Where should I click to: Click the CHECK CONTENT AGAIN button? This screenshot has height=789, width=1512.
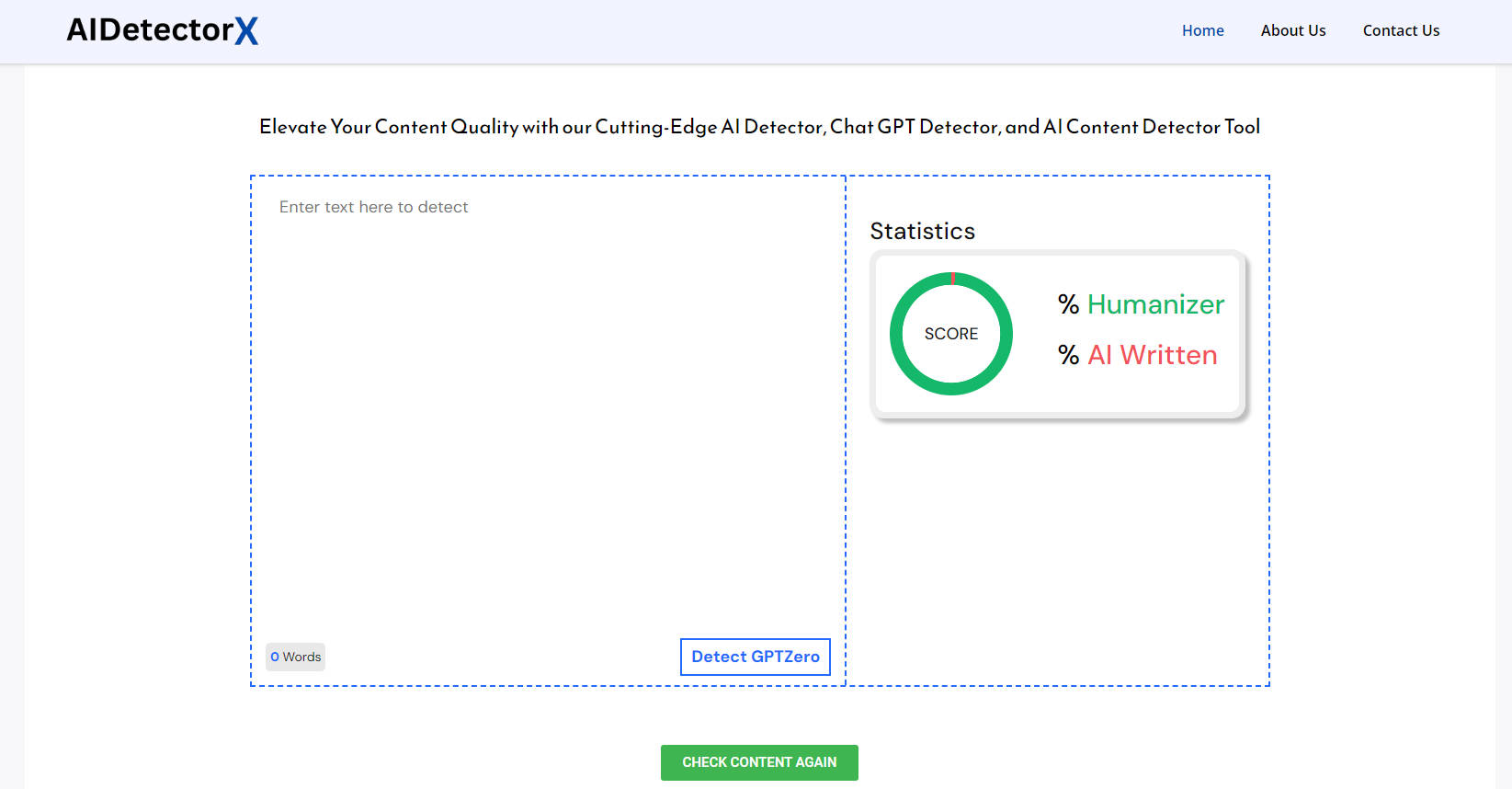759,762
